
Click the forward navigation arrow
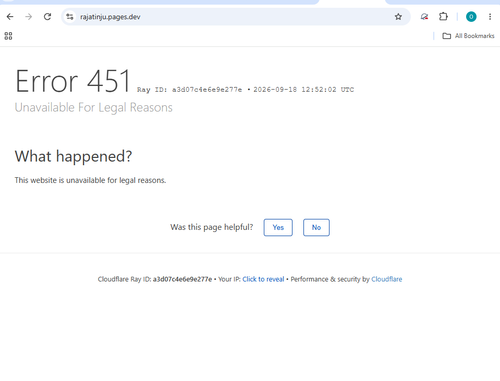(29, 17)
